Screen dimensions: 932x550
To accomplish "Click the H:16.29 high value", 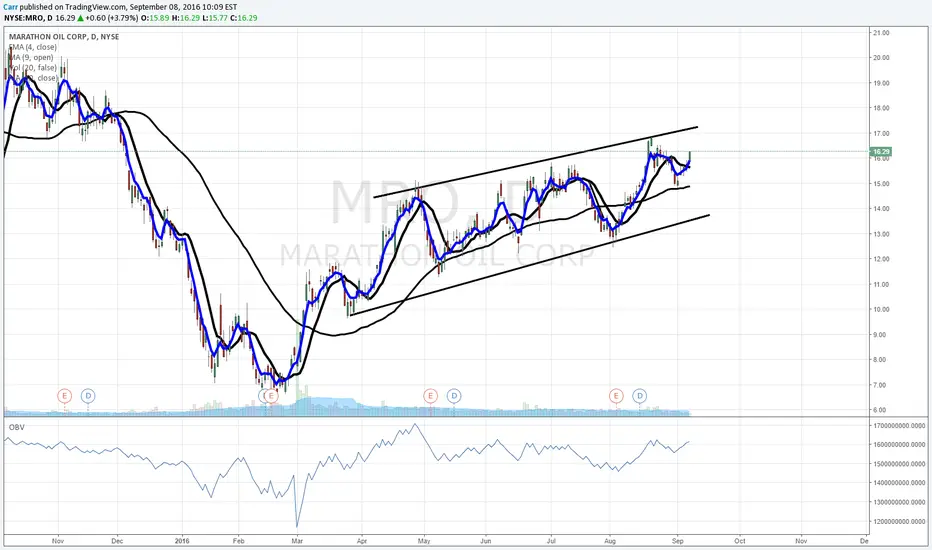I will [185, 18].
